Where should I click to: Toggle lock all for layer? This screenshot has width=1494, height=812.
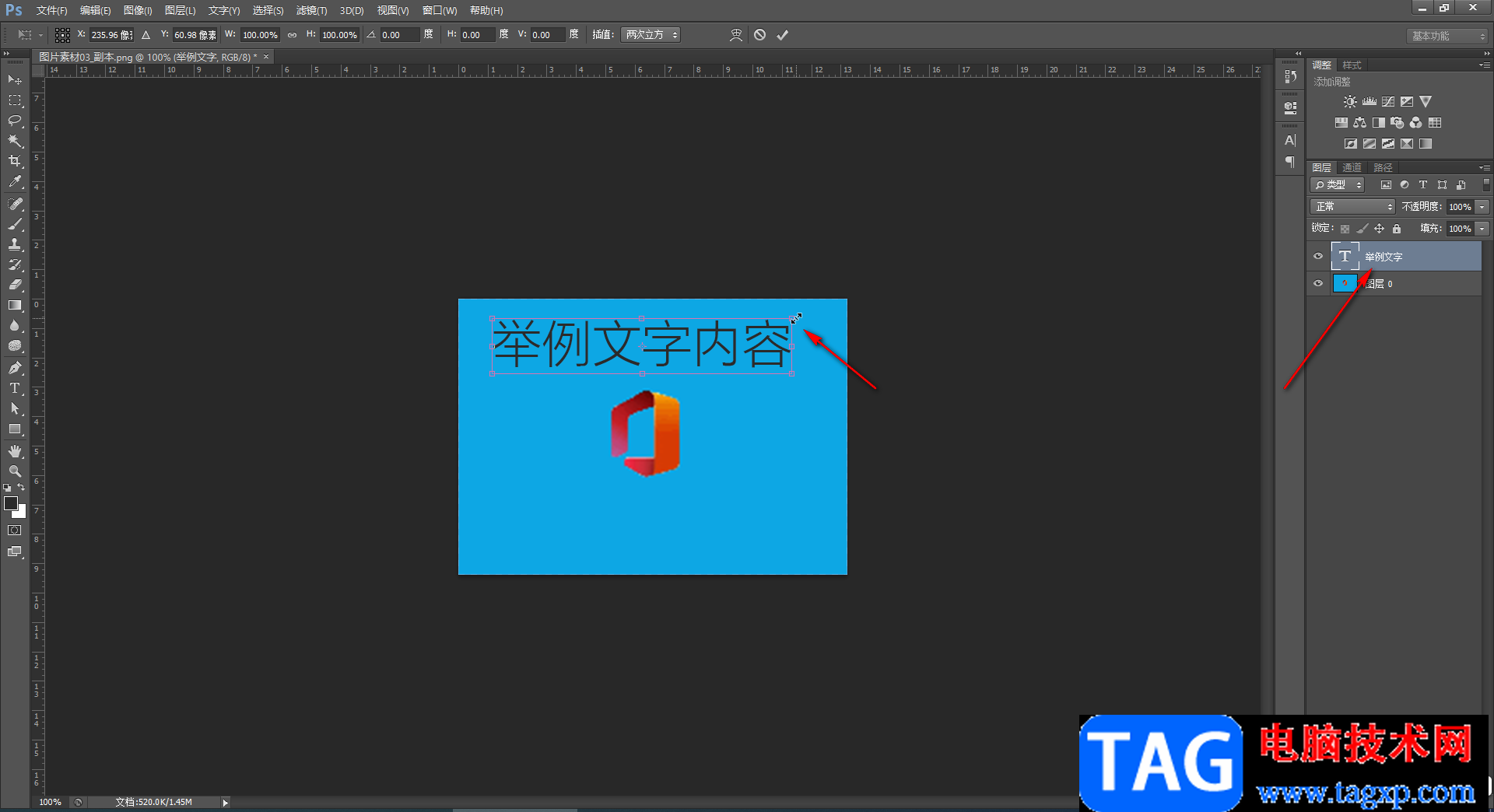(1397, 229)
